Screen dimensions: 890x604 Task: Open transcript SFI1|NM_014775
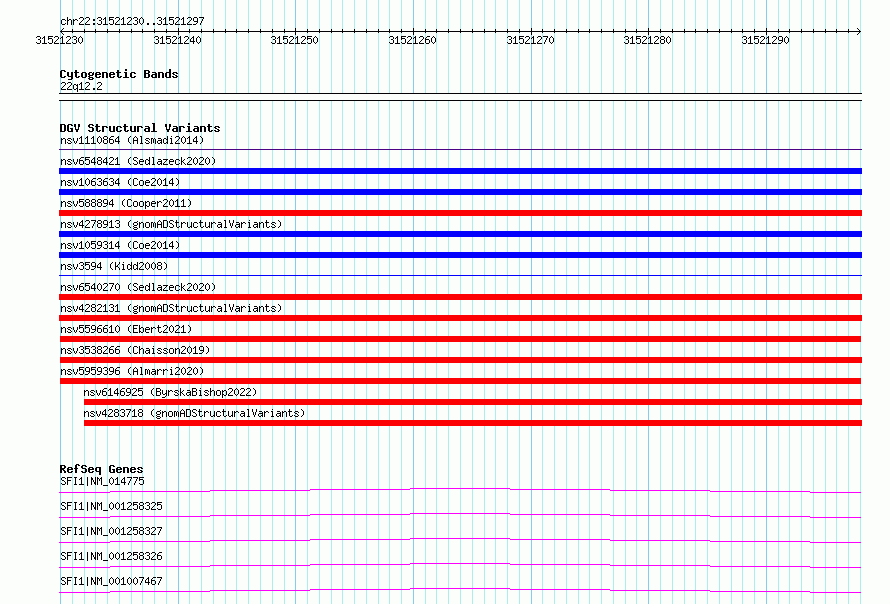(102, 481)
